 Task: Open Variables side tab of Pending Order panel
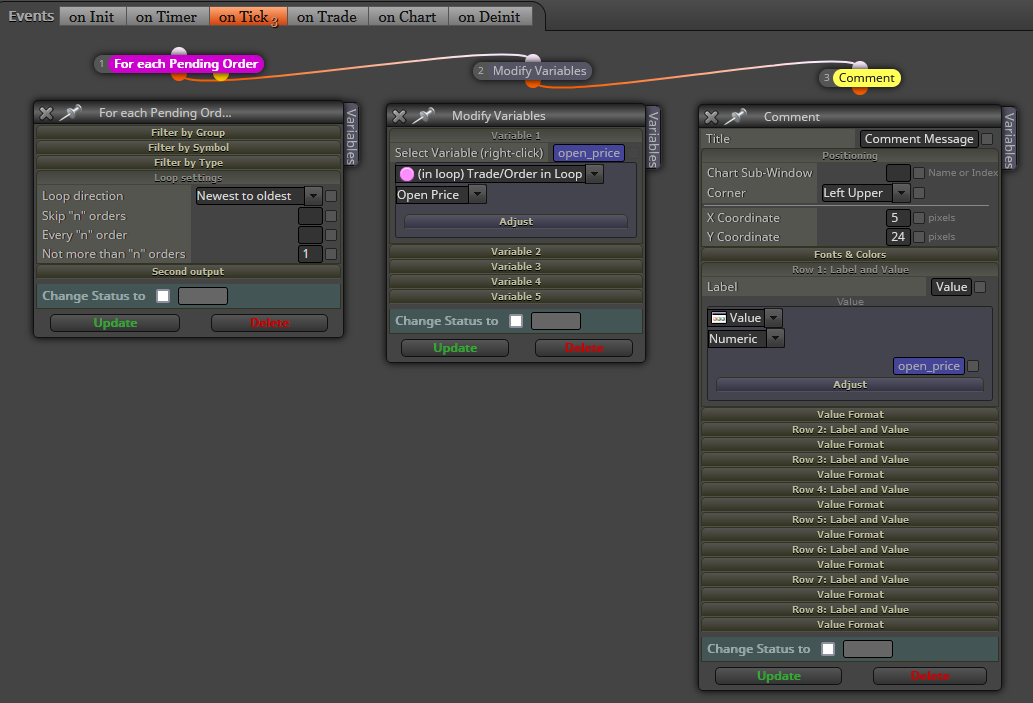click(x=351, y=136)
